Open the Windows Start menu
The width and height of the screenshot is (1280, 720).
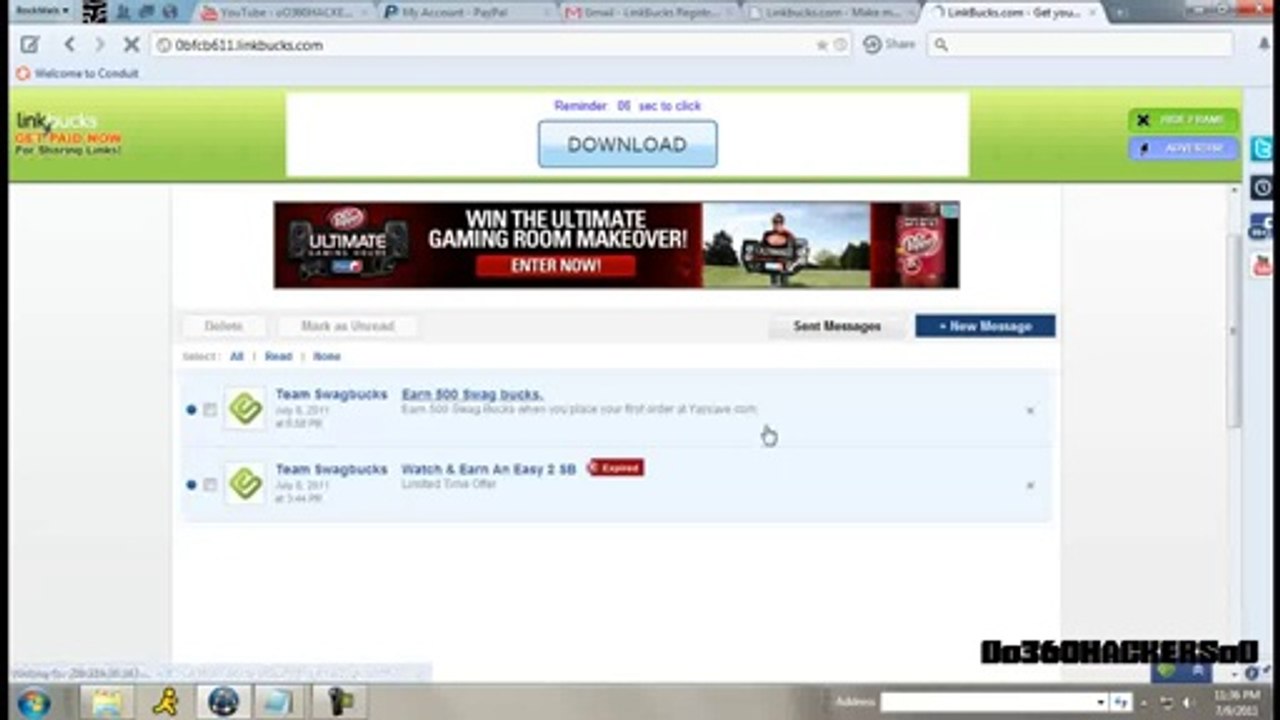[33, 702]
